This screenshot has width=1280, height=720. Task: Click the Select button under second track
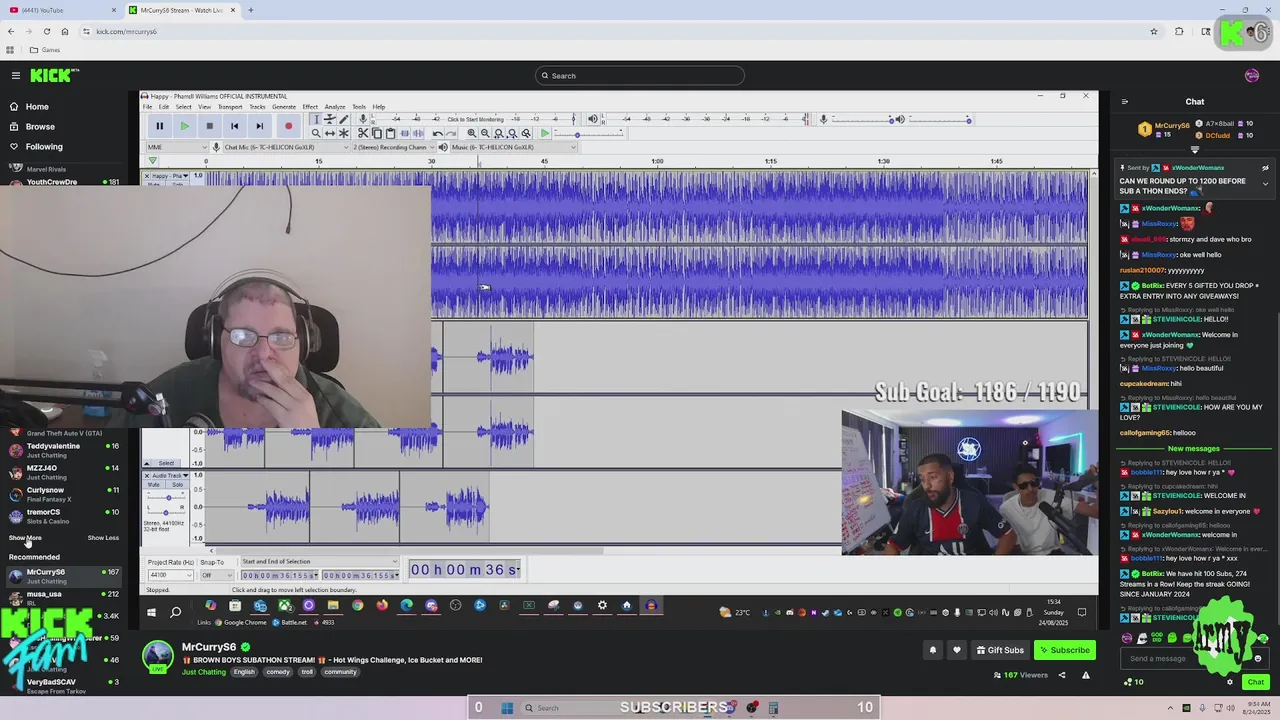click(166, 463)
